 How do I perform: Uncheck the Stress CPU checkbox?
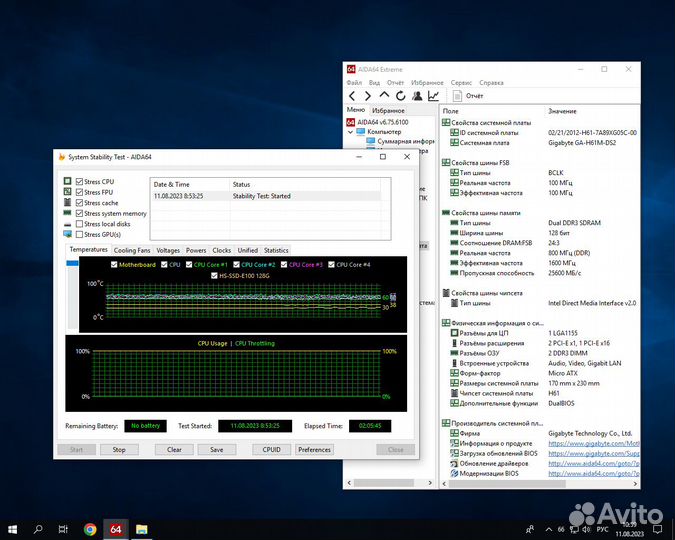tap(79, 181)
